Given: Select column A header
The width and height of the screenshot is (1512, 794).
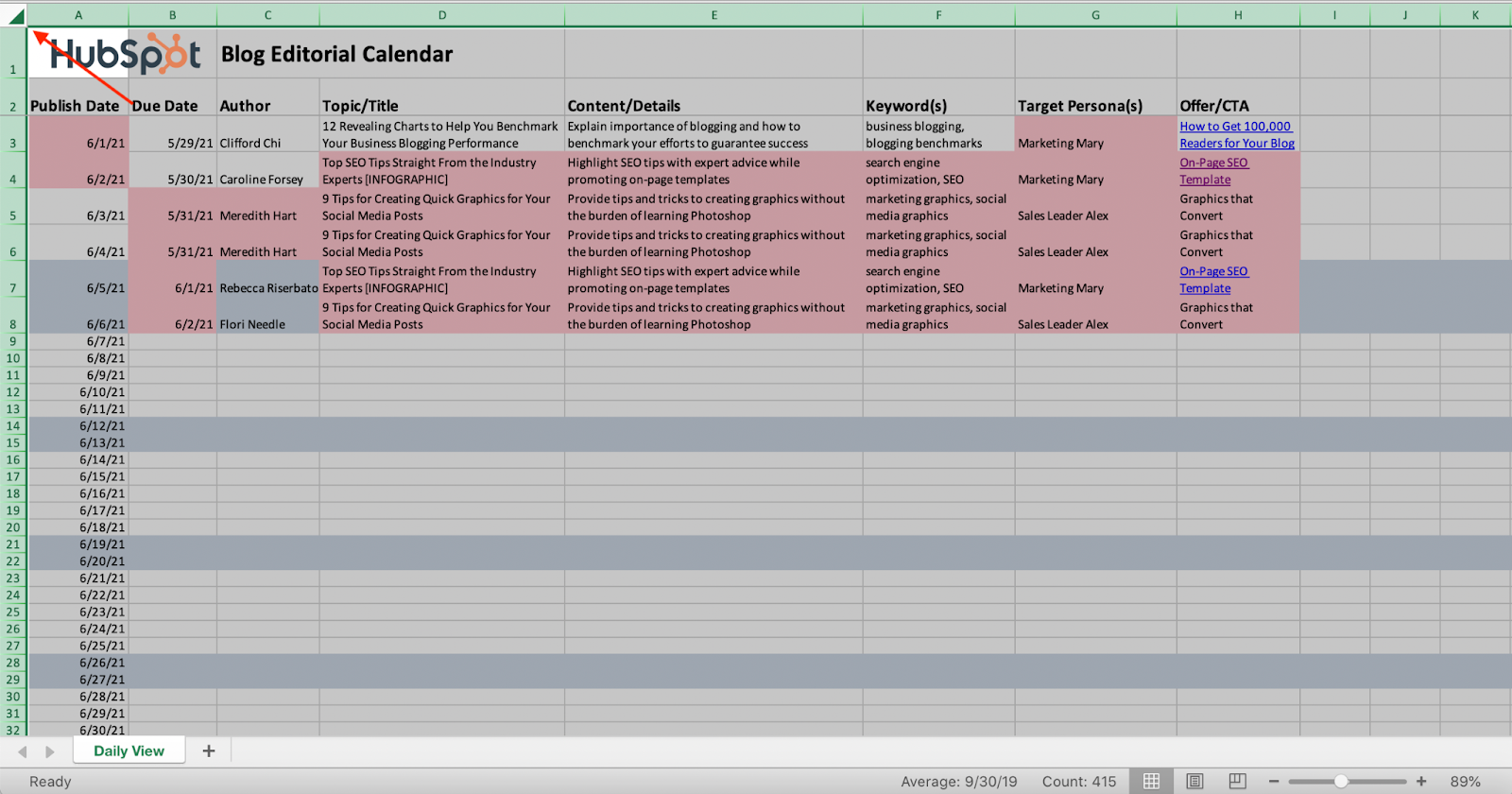Looking at the screenshot, I should coord(78,15).
